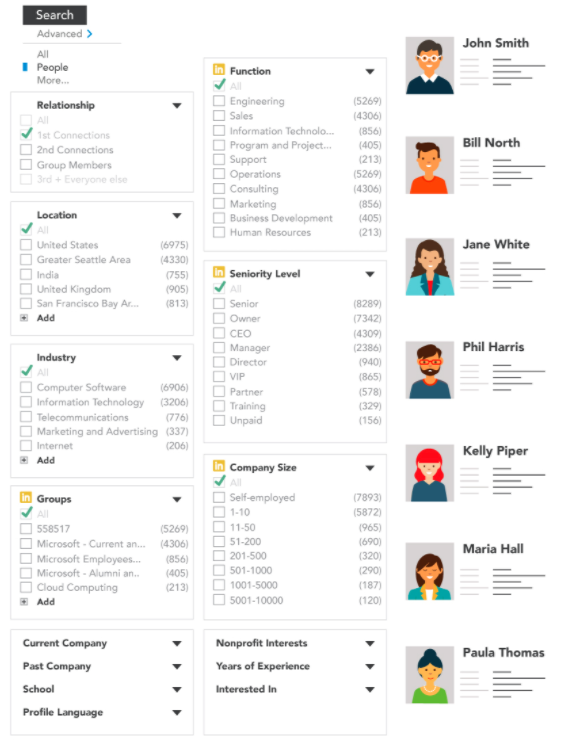The width and height of the screenshot is (581, 743).
Task: Enable the CEO seniority filter
Action: pyautogui.click(x=219, y=333)
